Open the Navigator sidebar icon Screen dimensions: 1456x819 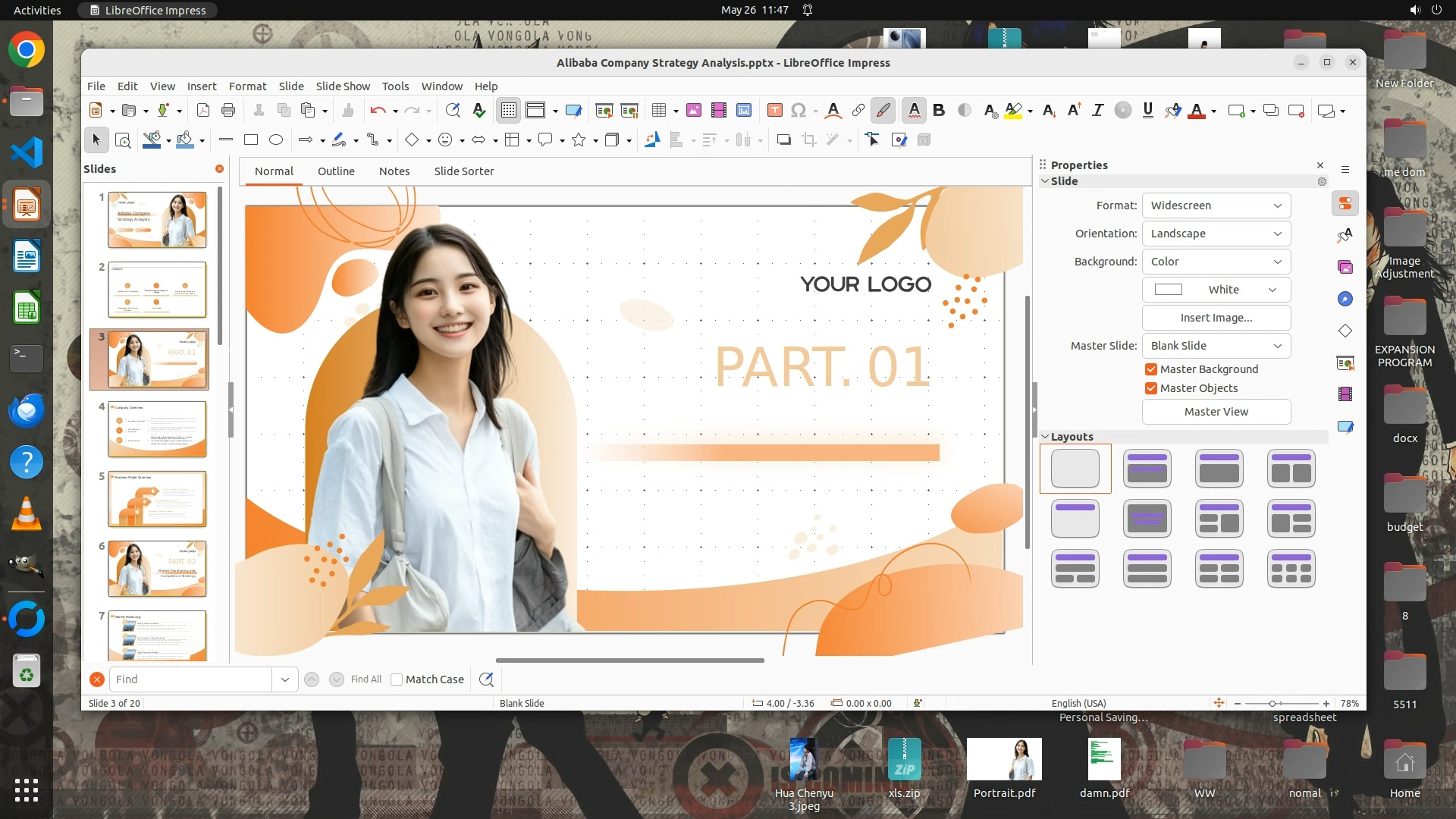[1345, 299]
